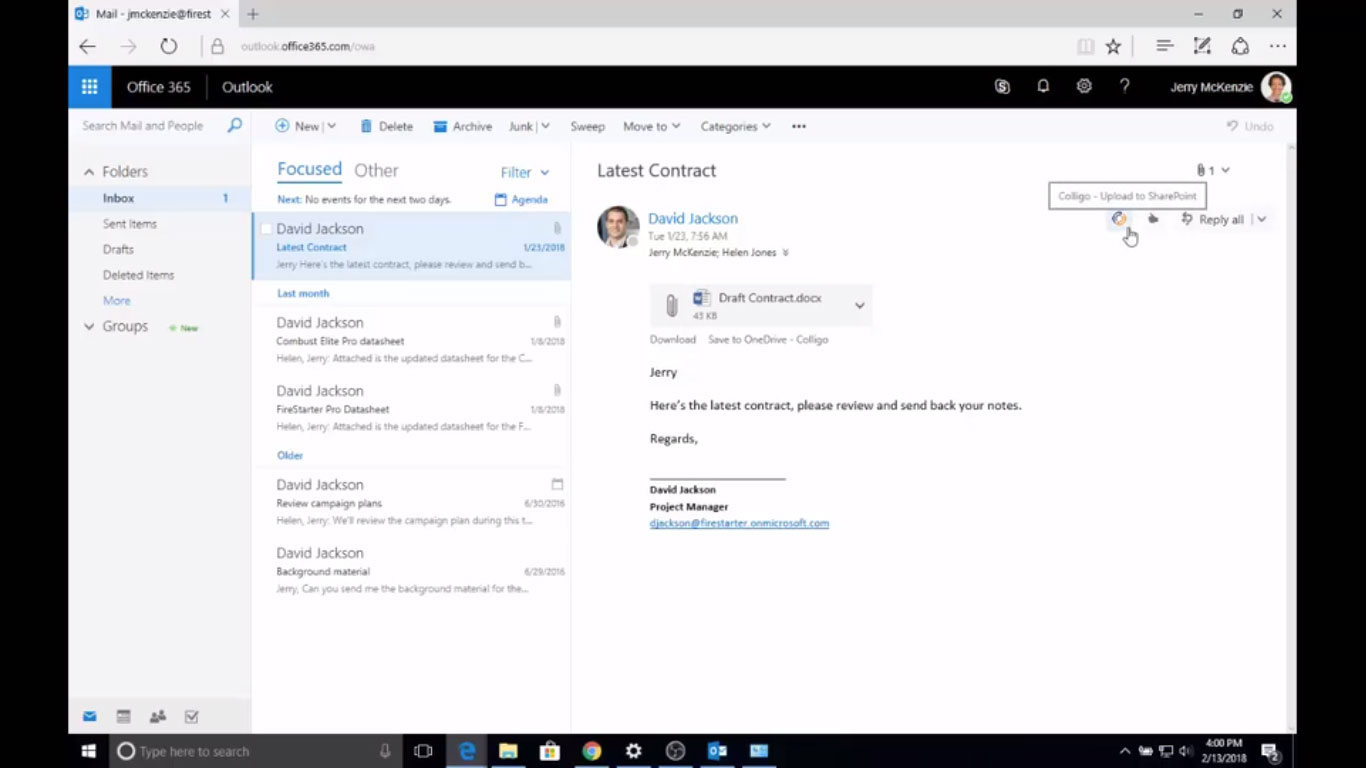The width and height of the screenshot is (1366, 768).
Task: Open notifications bell icon
Action: (x=1043, y=87)
